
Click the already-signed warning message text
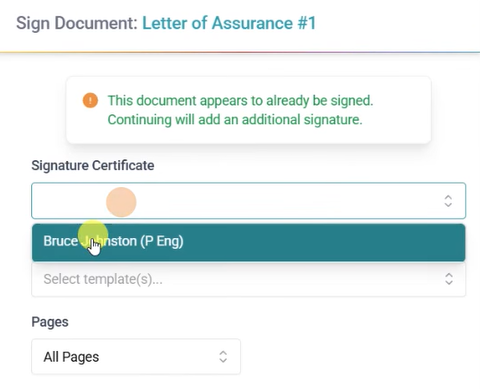(x=240, y=110)
